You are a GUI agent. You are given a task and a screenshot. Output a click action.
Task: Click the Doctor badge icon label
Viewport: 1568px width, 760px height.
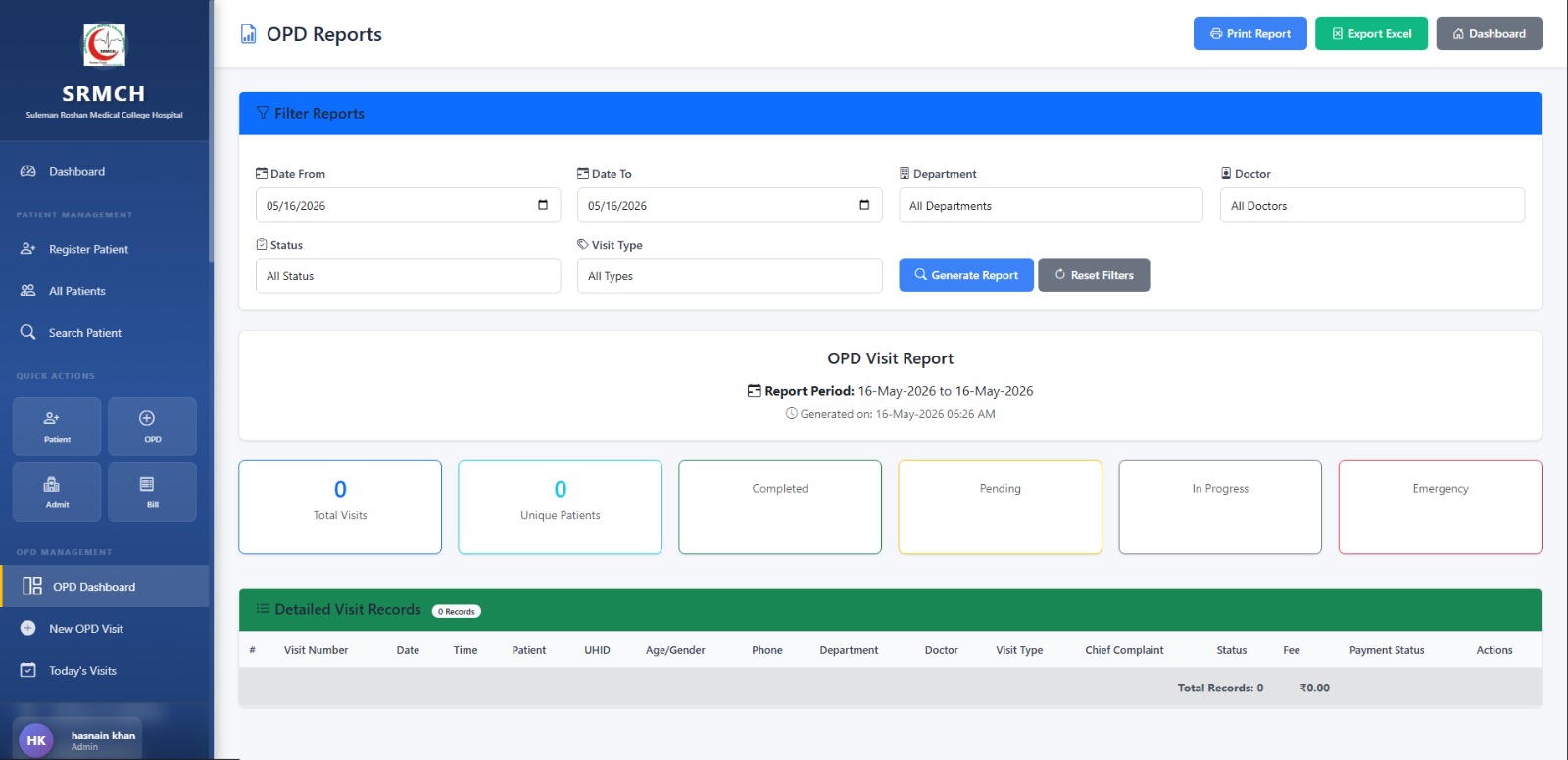coord(1226,173)
